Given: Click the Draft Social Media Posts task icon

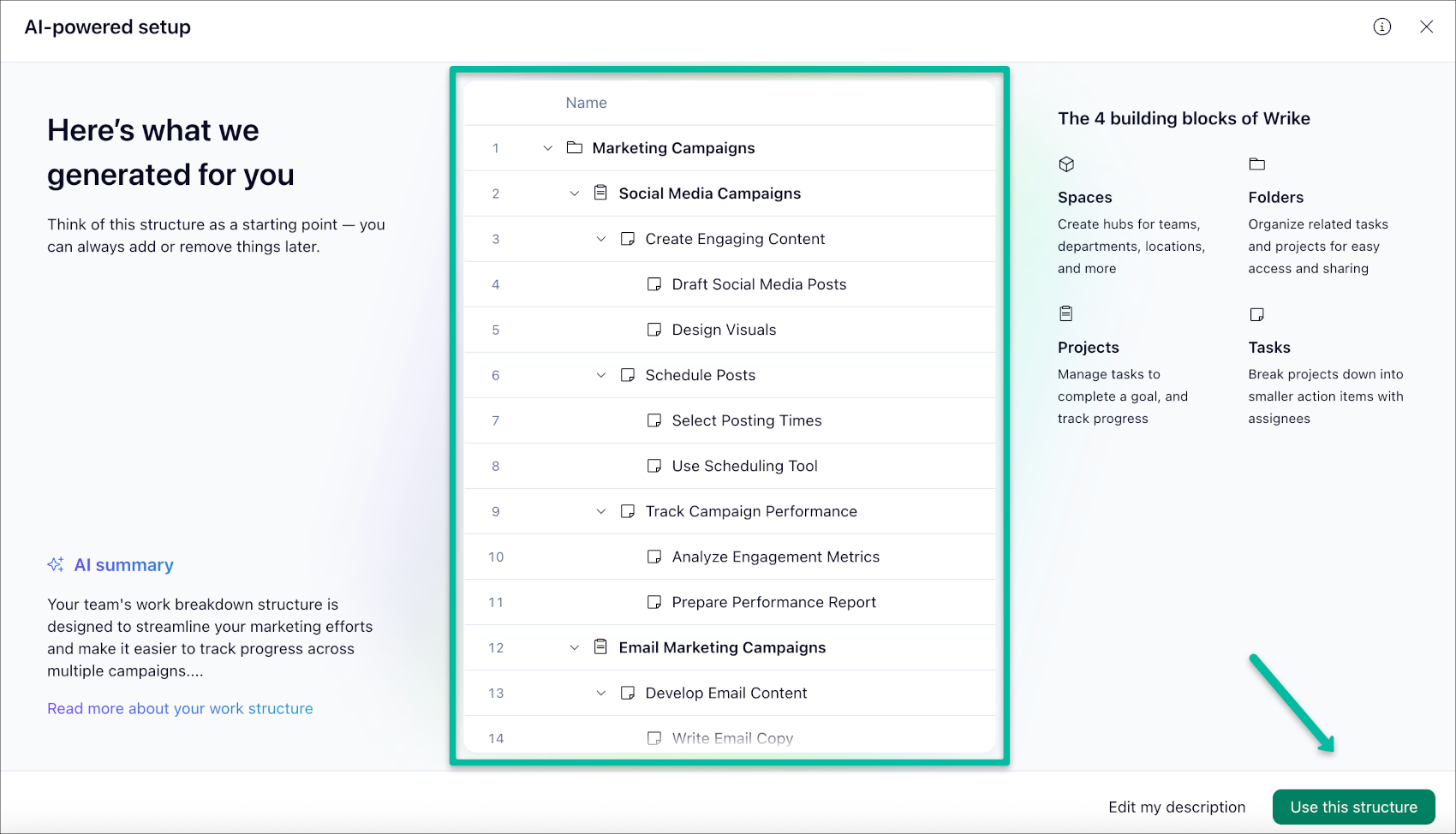Looking at the screenshot, I should [654, 284].
